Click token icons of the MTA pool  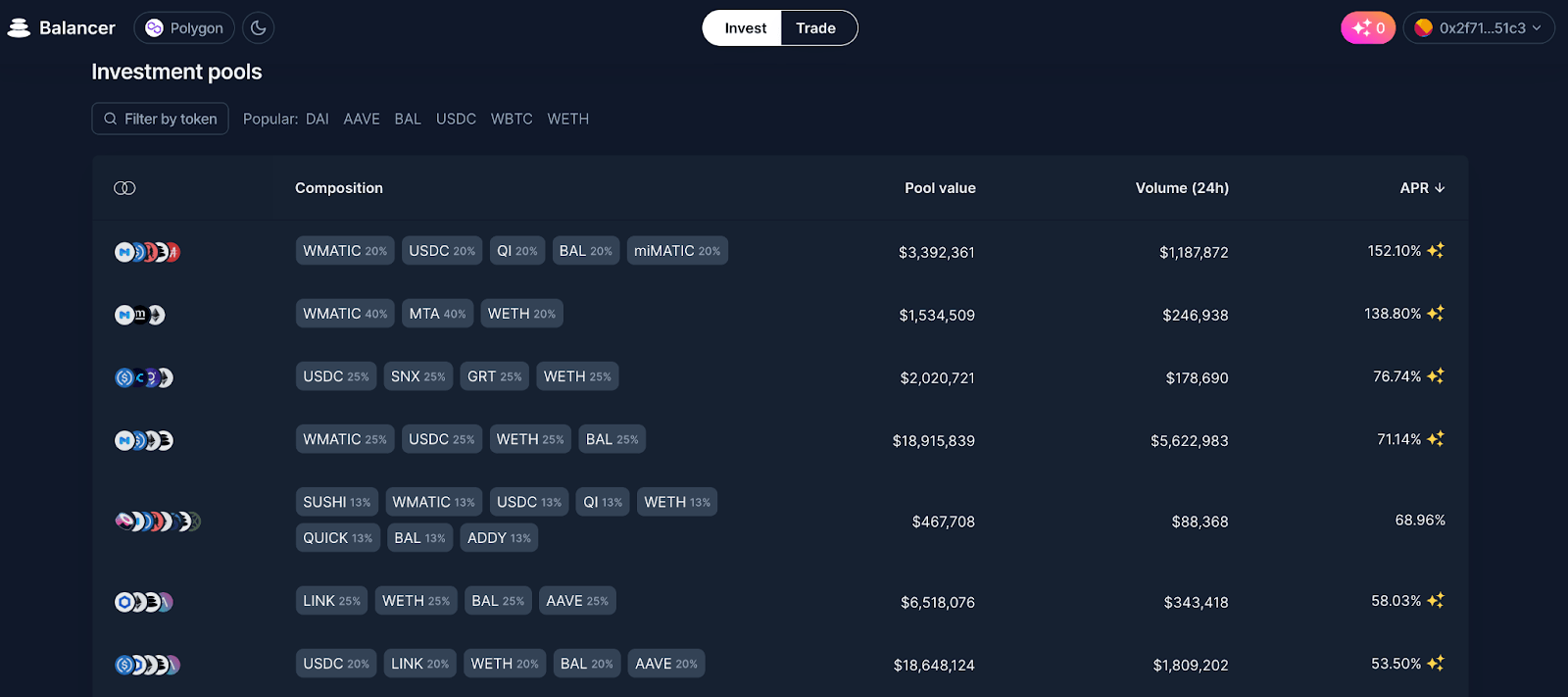[x=139, y=315]
